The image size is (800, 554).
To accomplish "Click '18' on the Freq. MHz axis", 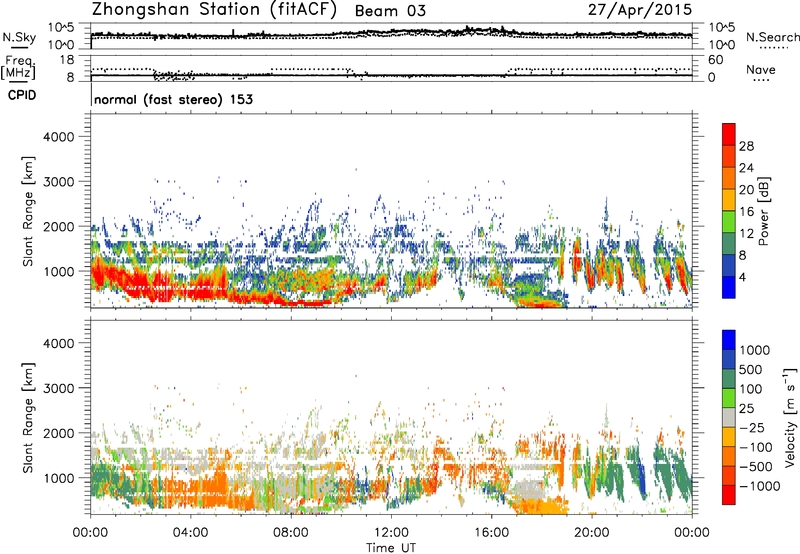I will pos(66,60).
